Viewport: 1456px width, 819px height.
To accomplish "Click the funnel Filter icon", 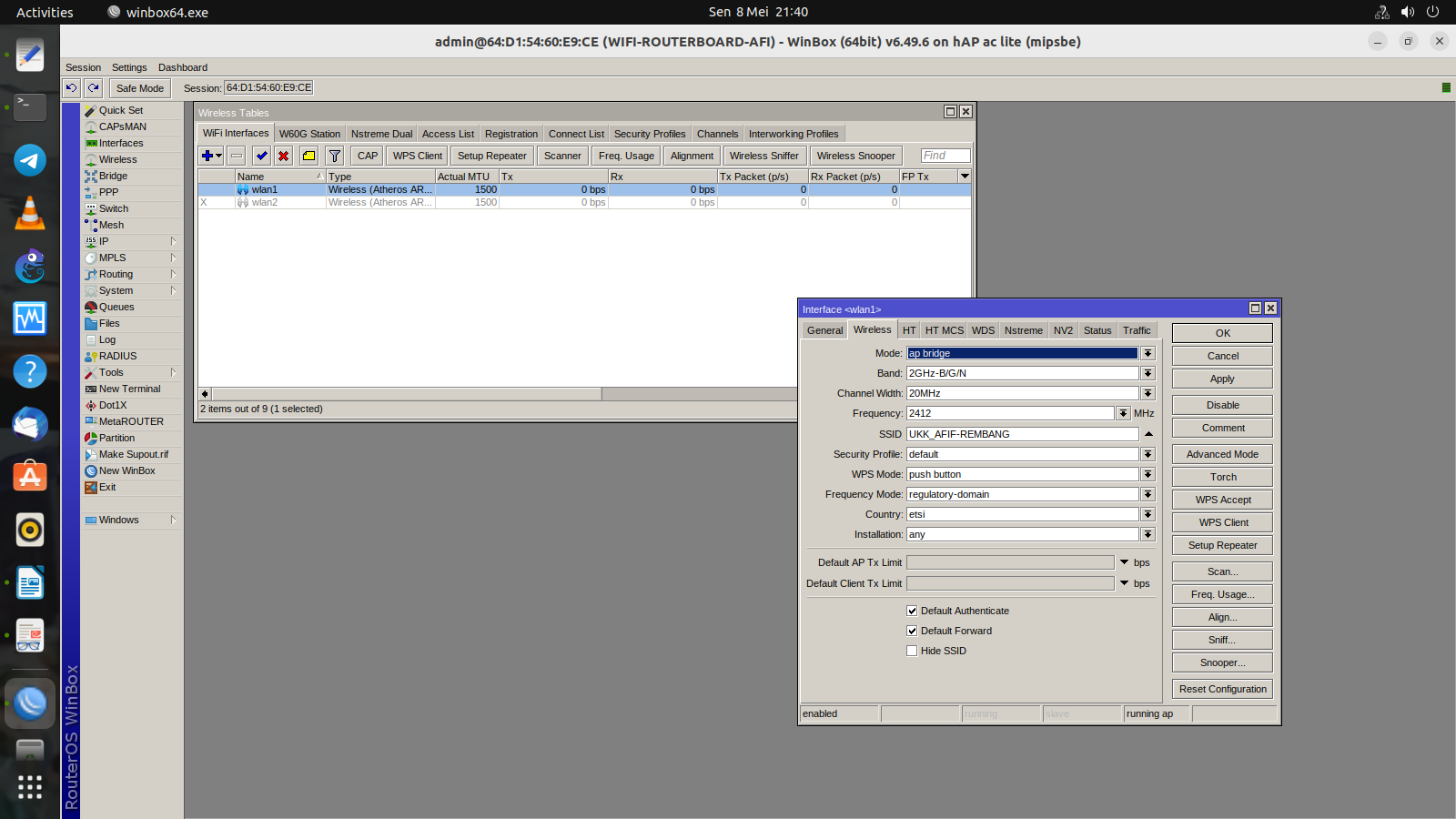I will (x=335, y=156).
